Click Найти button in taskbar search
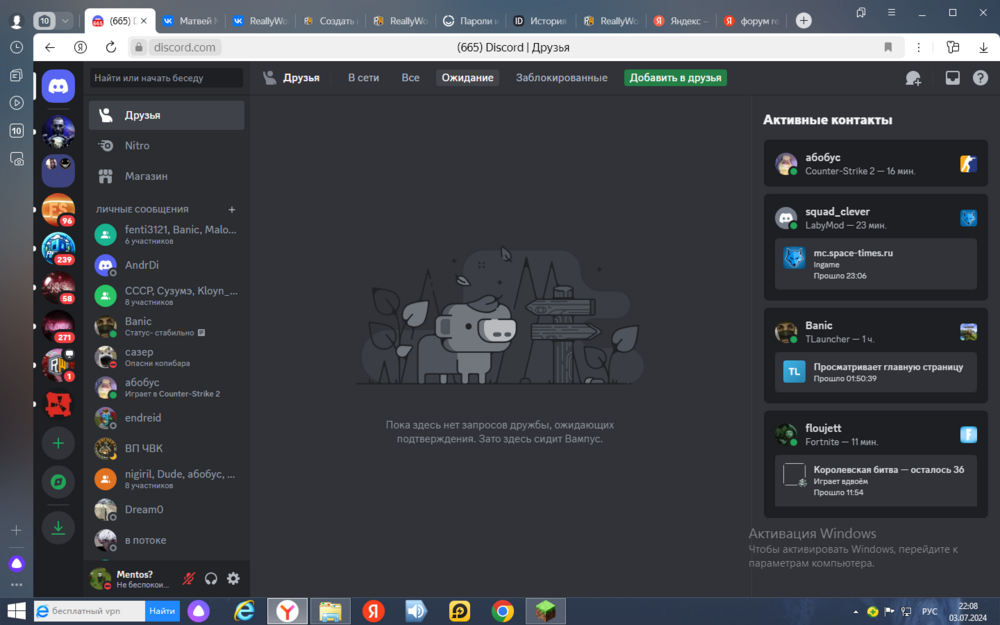1000x625 pixels. coord(162,611)
